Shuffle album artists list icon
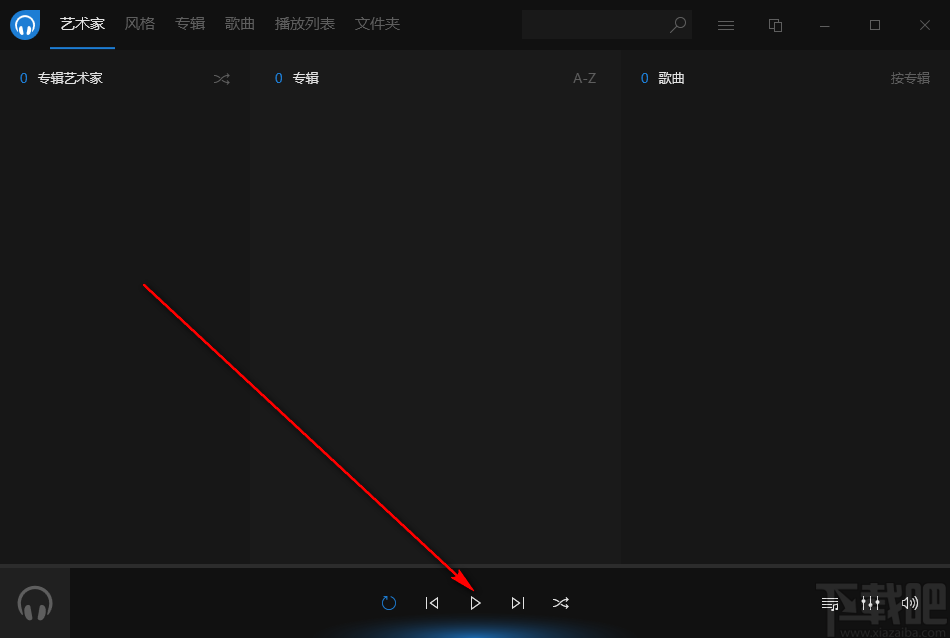950x638 pixels. (x=222, y=79)
